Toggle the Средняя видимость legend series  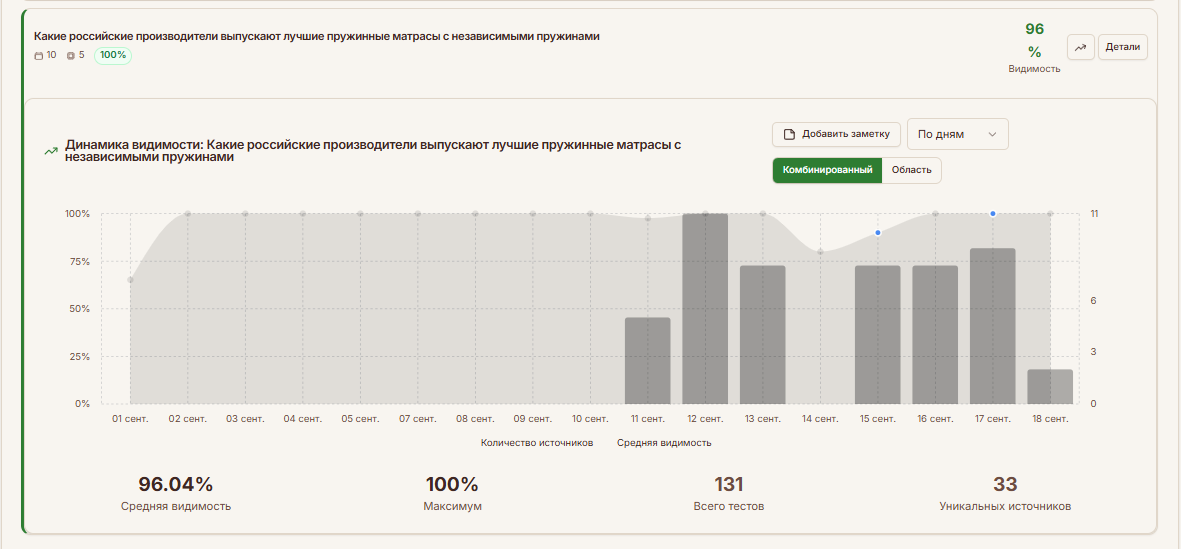point(664,442)
